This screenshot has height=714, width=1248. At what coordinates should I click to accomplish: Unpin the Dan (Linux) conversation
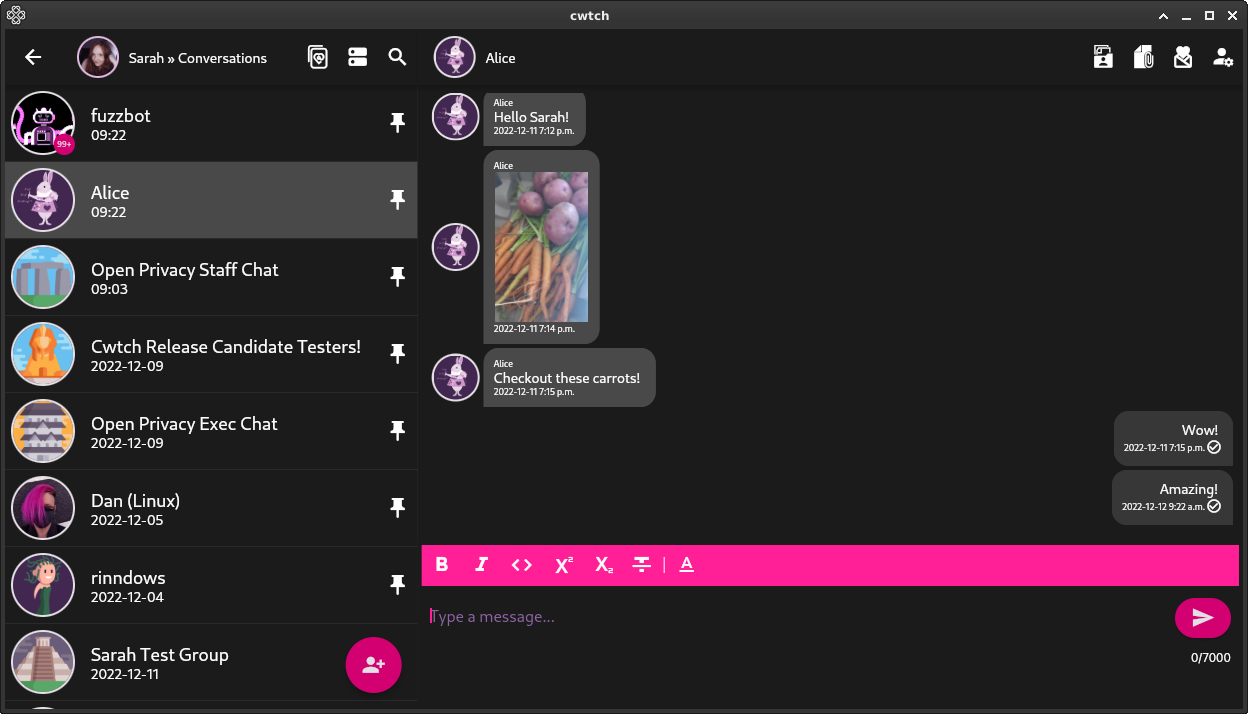pos(398,508)
